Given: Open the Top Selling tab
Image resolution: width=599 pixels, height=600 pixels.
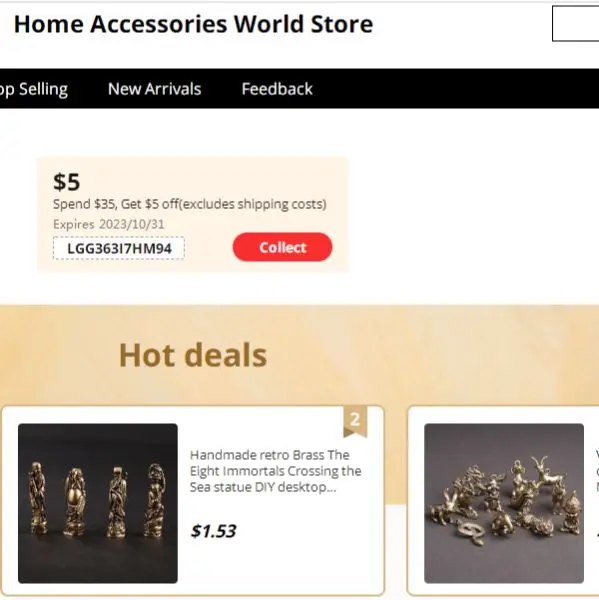Looking at the screenshot, I should tap(34, 89).
